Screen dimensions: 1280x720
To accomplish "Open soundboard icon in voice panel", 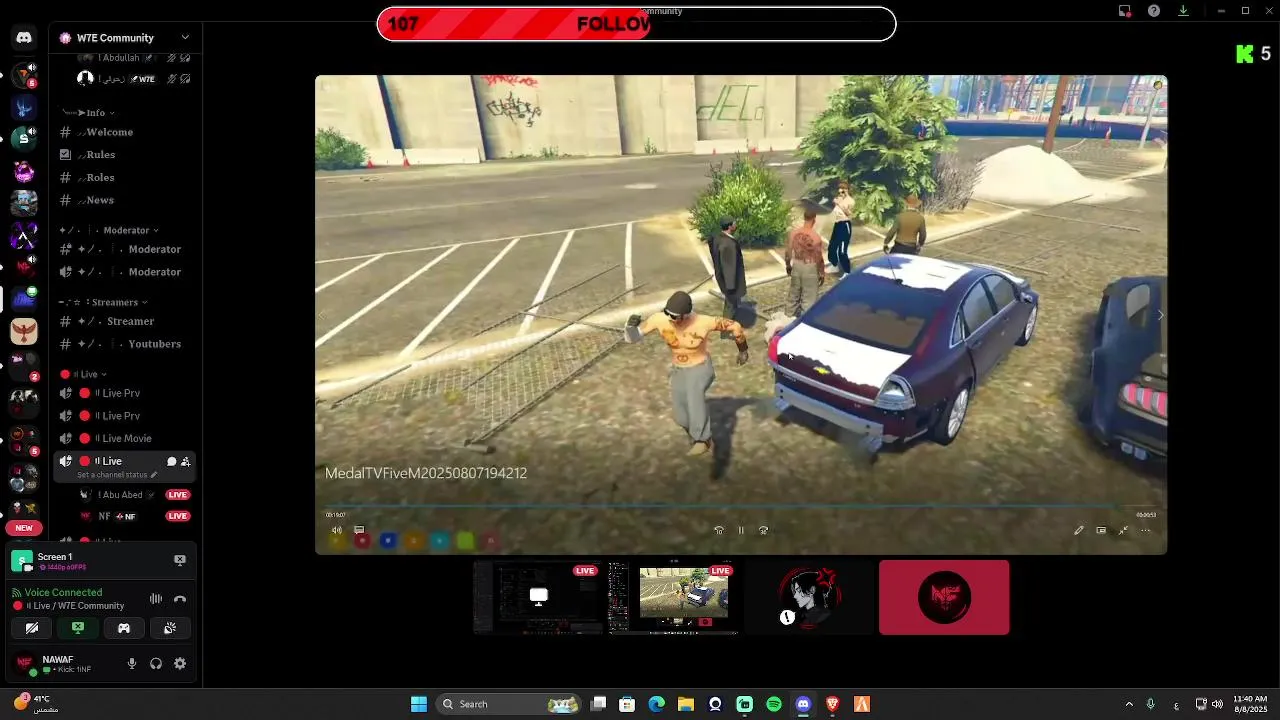I will point(170,628).
